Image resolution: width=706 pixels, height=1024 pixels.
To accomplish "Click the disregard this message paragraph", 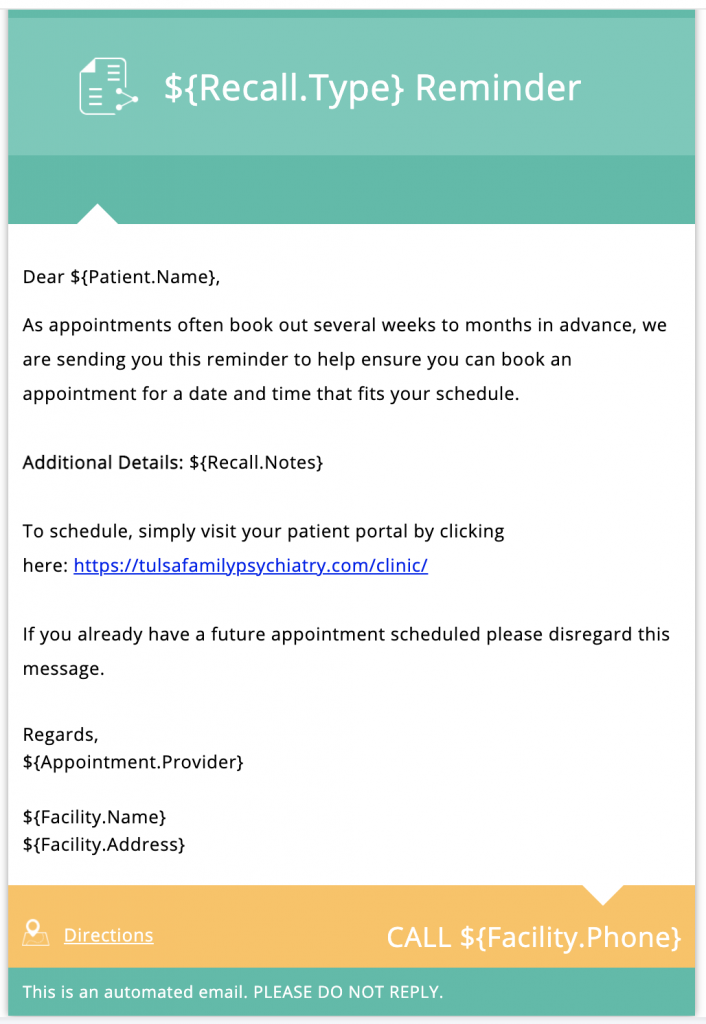I will (346, 651).
